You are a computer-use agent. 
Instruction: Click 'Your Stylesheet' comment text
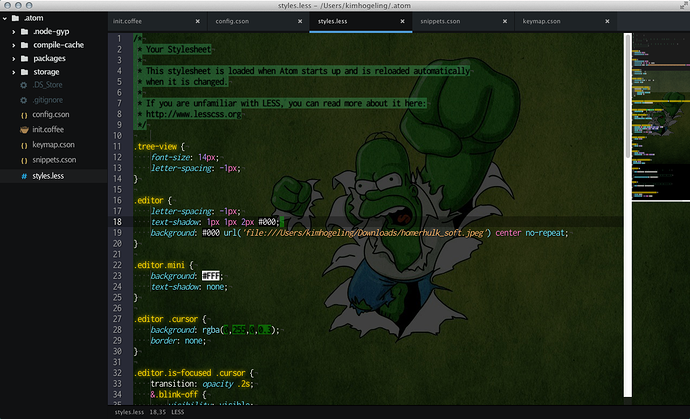pos(178,49)
